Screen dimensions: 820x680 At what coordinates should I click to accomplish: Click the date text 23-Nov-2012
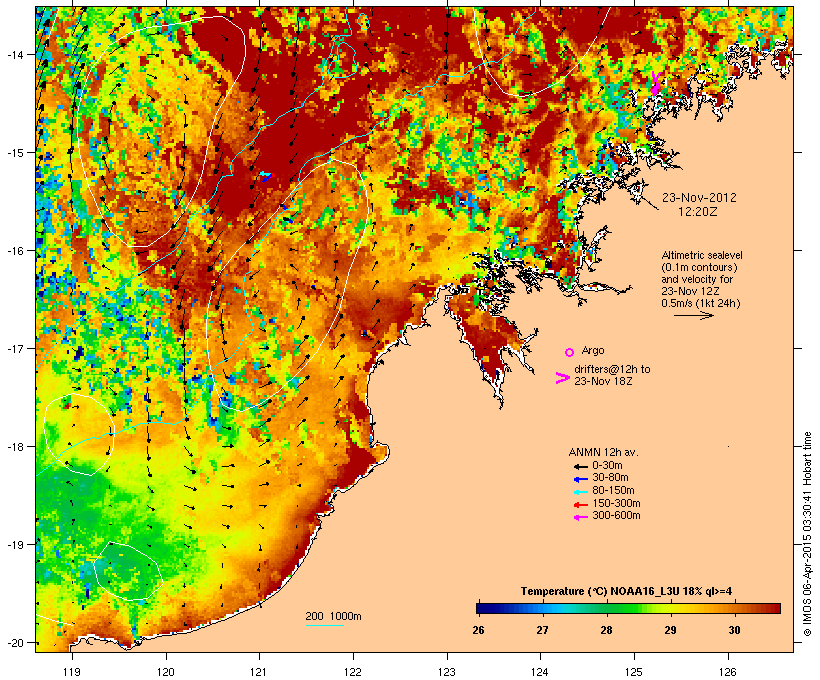coord(699,198)
